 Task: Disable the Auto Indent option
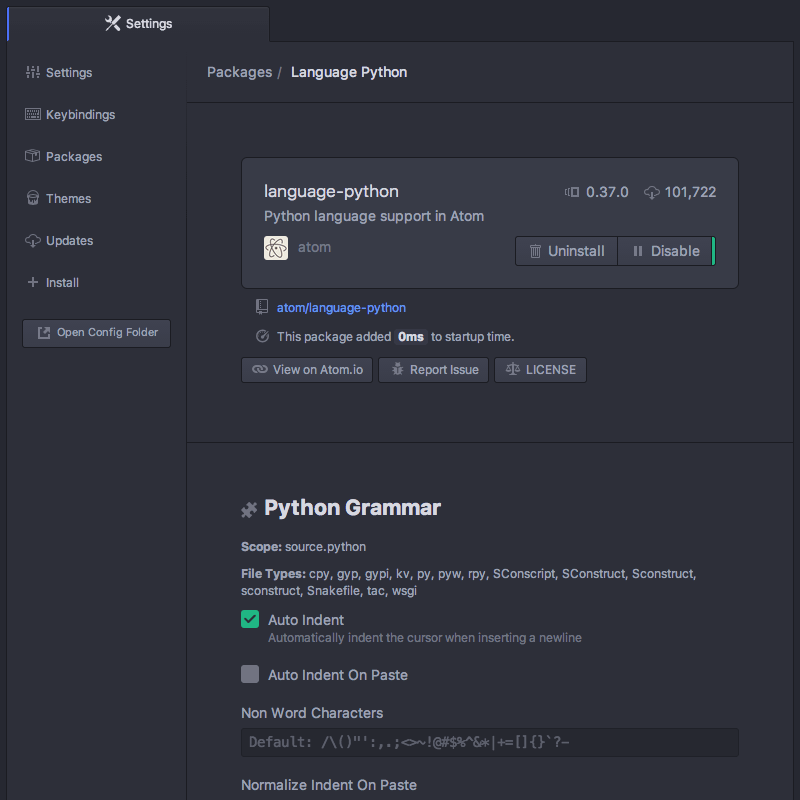tap(249, 619)
